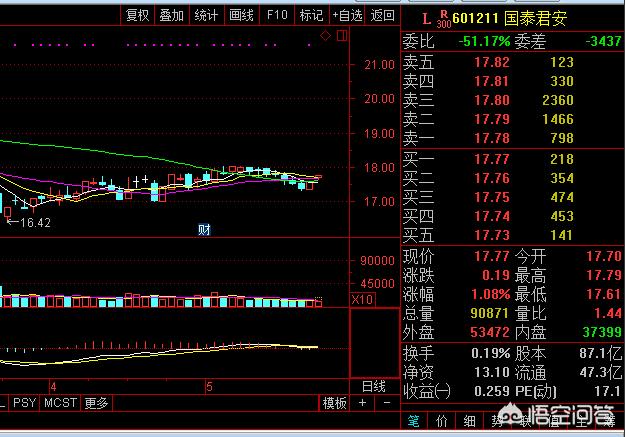Open the 日线 period selector
625x437 pixels.
pos(372,386)
